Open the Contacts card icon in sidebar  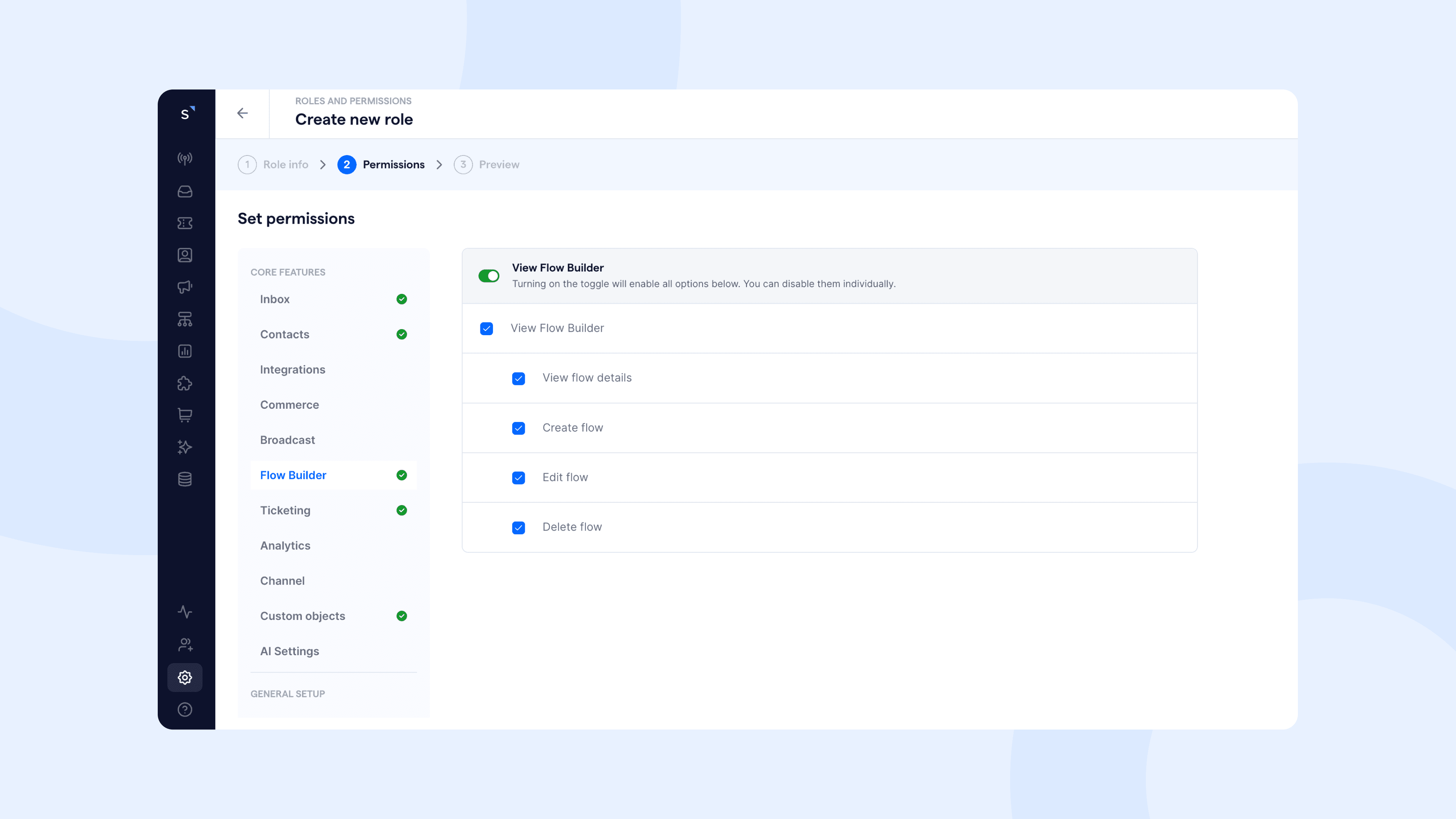point(185,254)
